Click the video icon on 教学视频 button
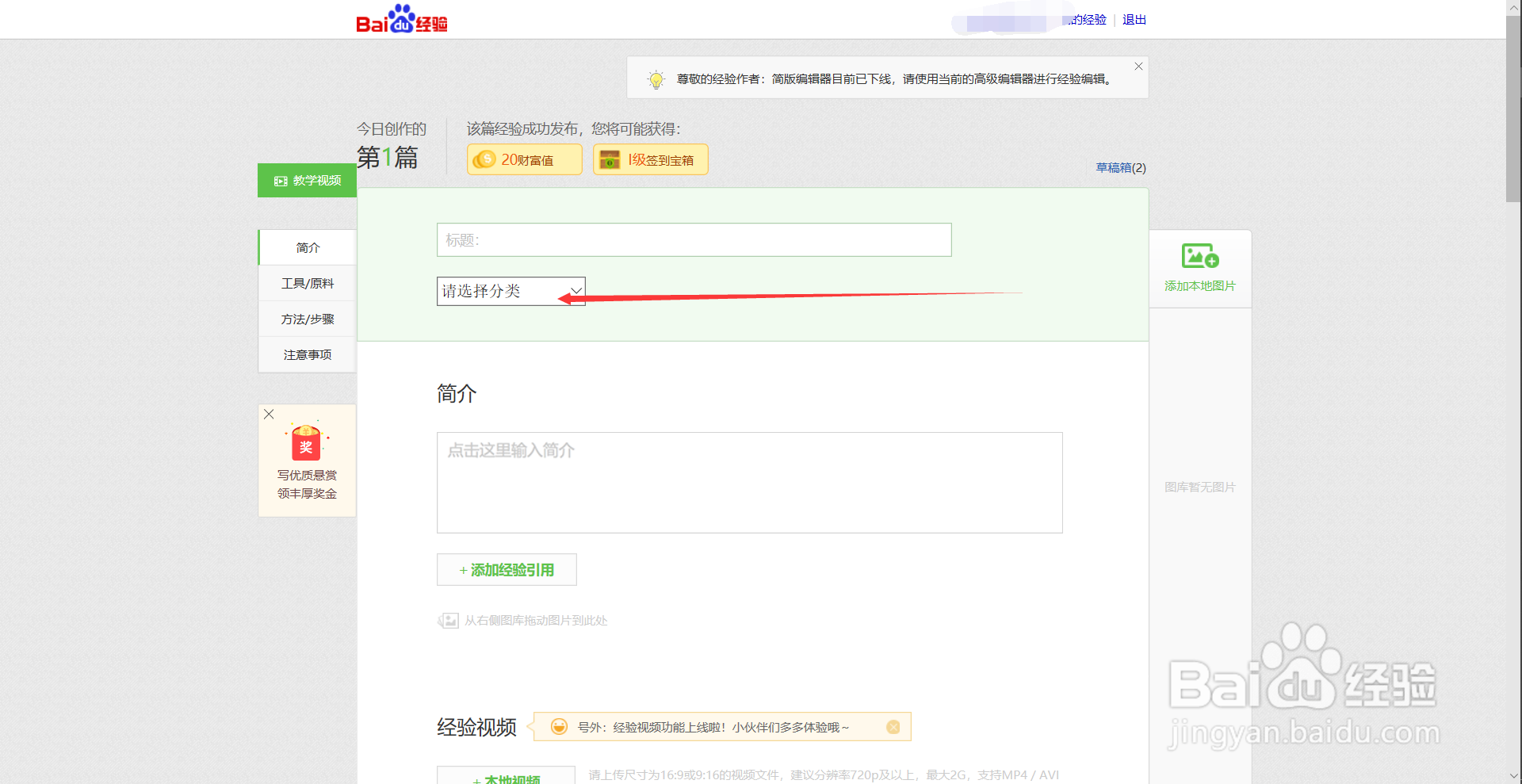The width and height of the screenshot is (1522, 784). point(280,181)
